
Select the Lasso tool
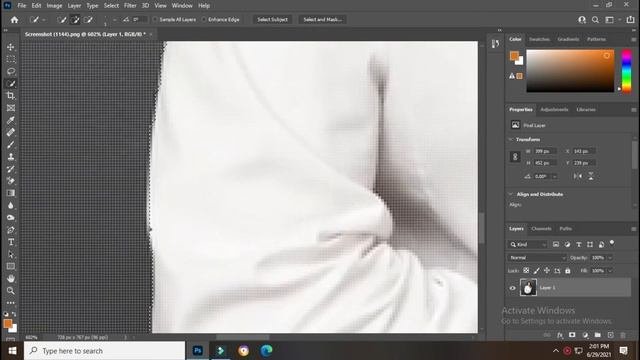[x=11, y=71]
